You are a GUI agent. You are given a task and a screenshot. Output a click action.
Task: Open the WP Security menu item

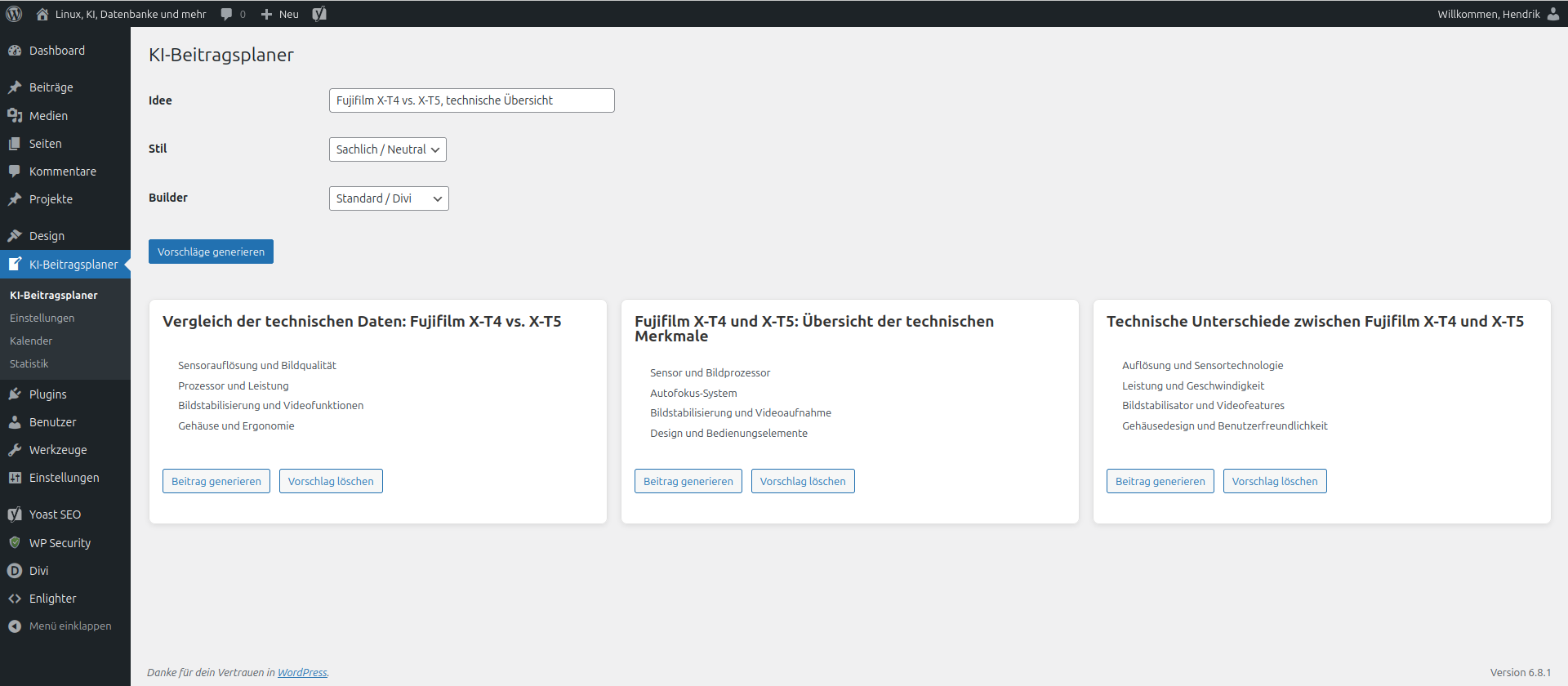pyautogui.click(x=65, y=543)
